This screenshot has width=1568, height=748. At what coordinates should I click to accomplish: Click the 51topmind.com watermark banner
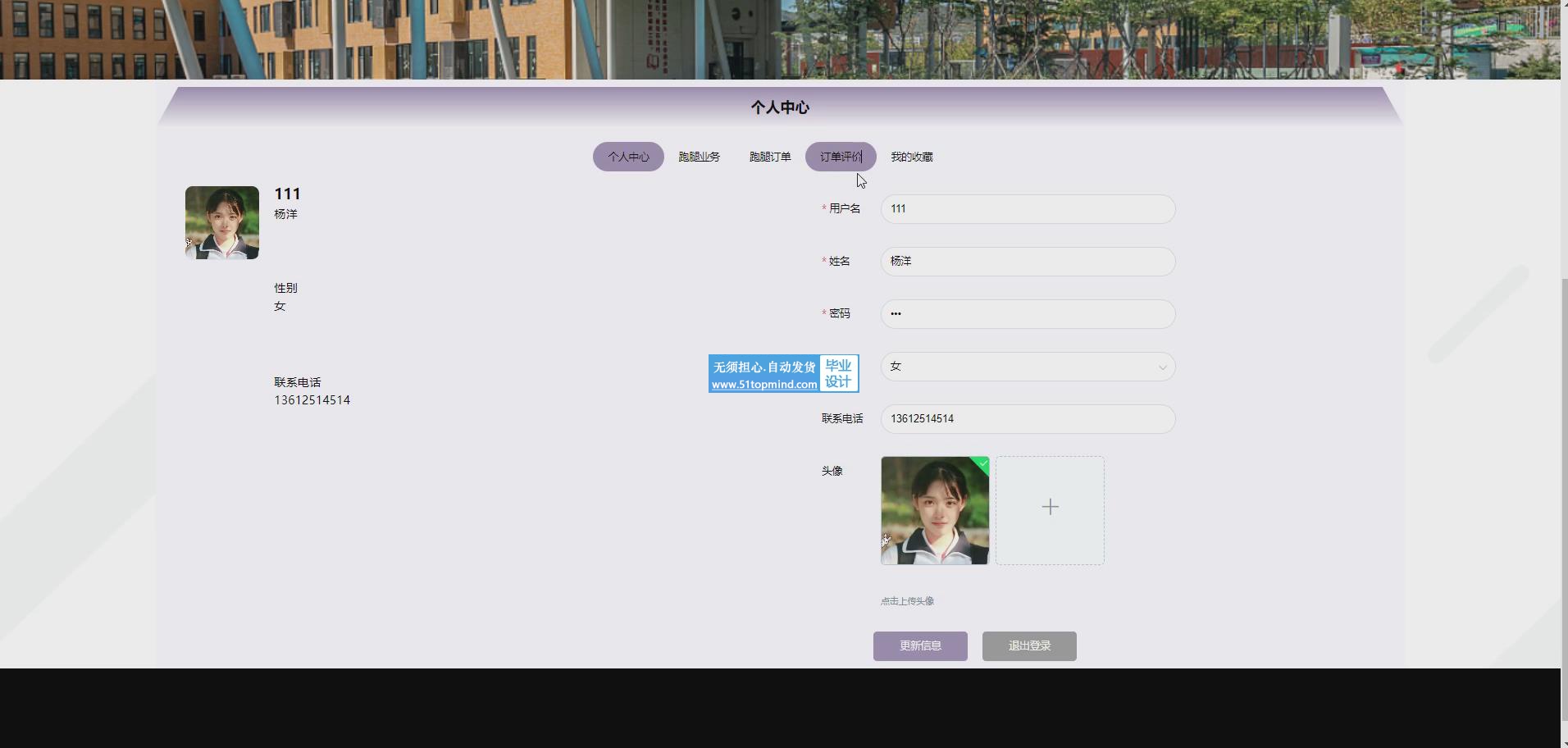click(x=783, y=374)
